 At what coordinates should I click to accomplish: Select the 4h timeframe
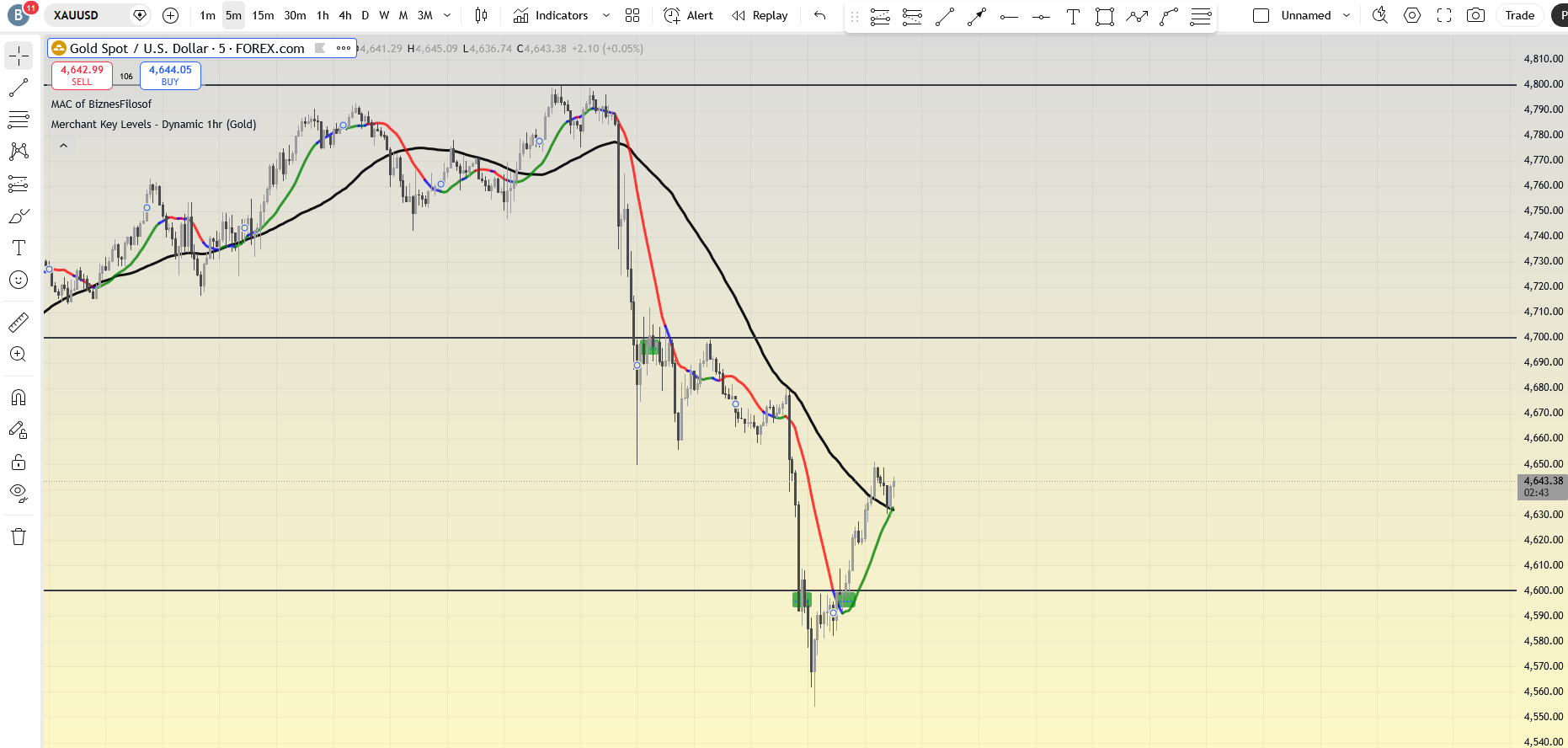point(344,15)
